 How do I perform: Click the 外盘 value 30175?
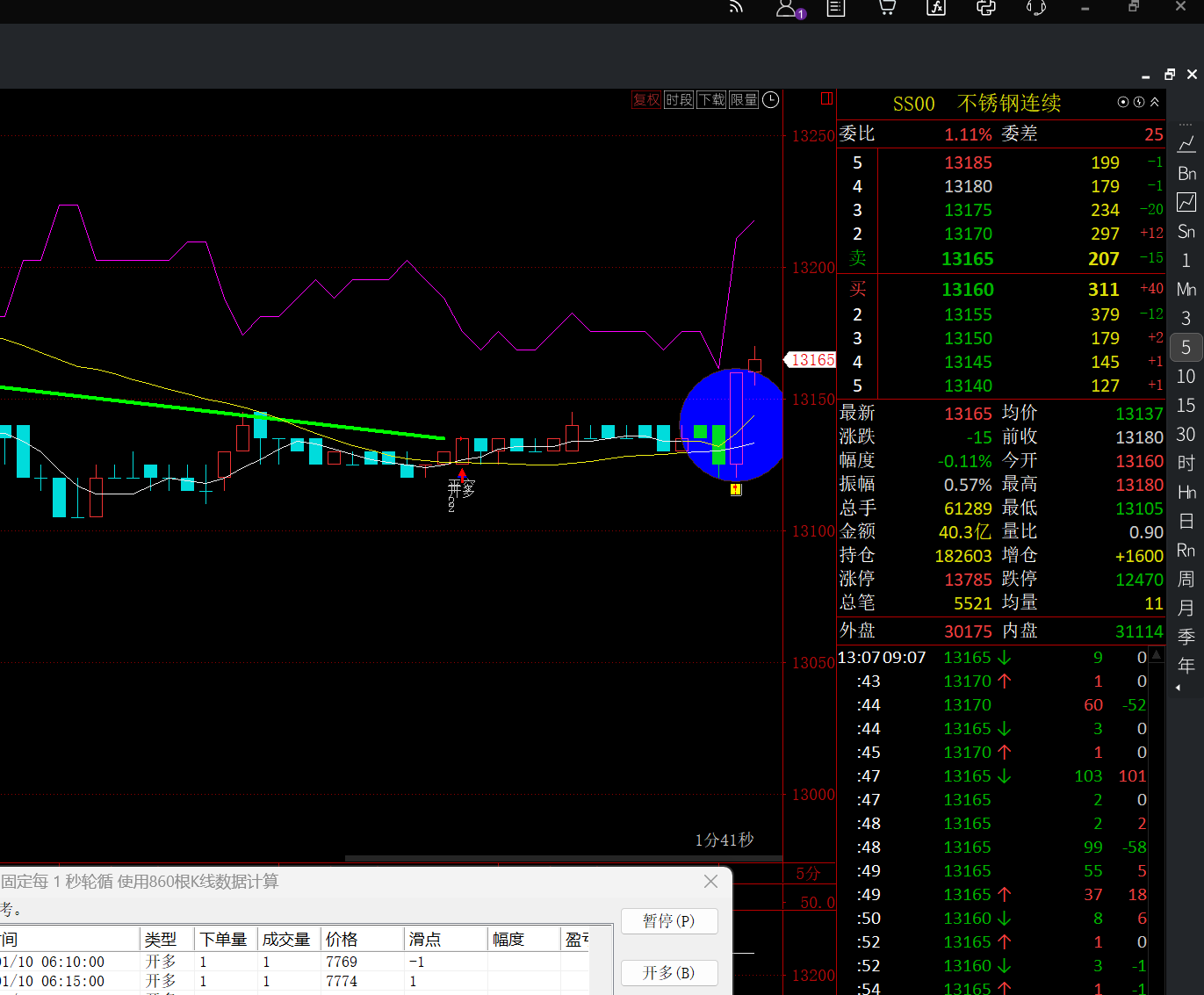click(x=968, y=631)
